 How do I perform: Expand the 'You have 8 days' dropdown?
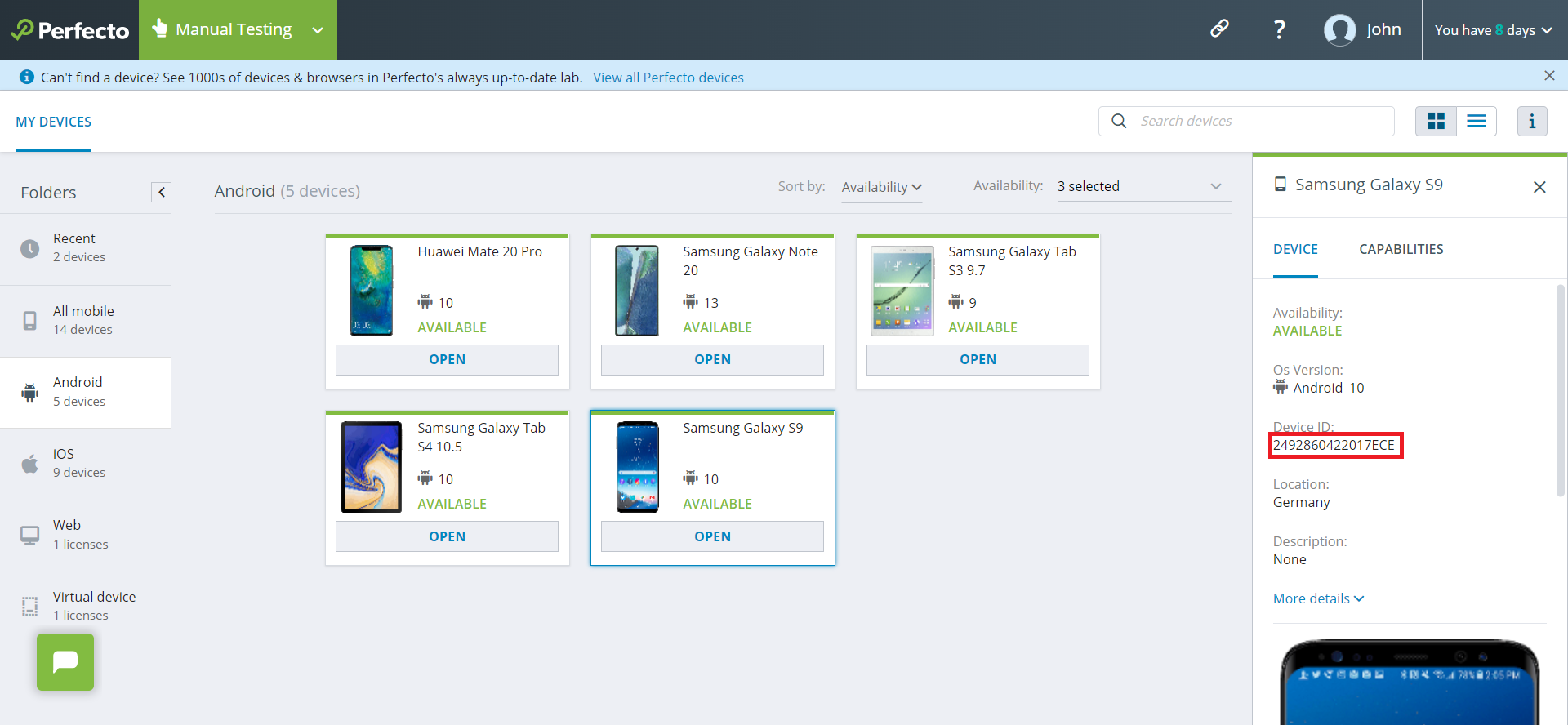pos(1494,30)
